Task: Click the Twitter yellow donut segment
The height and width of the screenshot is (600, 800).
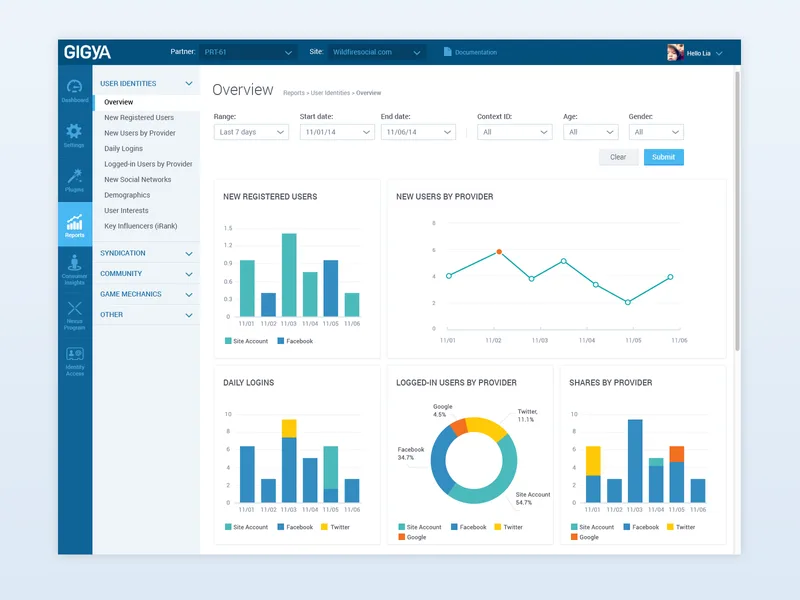Action: 485,427
